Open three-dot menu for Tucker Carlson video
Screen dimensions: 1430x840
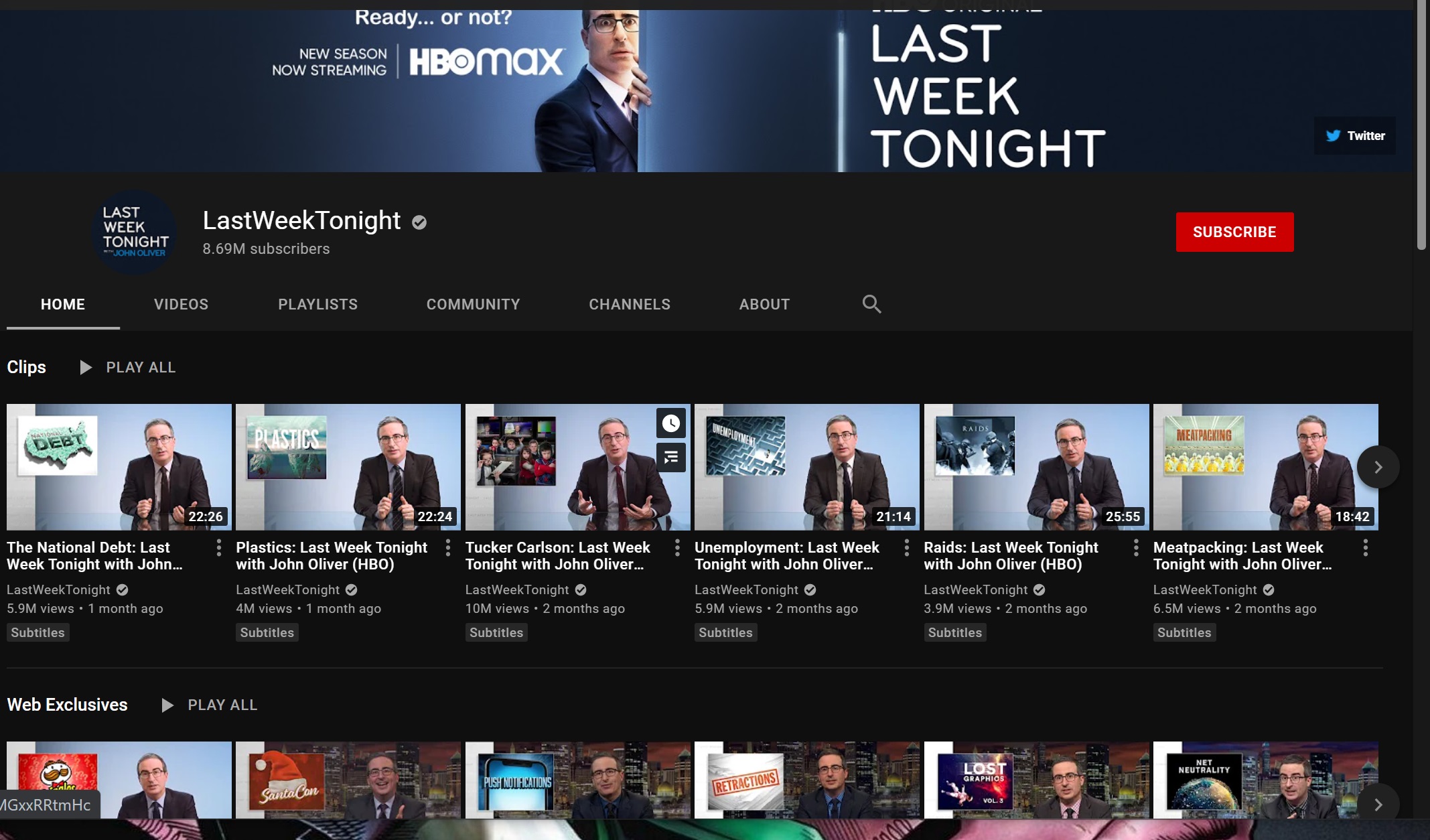[x=677, y=548]
